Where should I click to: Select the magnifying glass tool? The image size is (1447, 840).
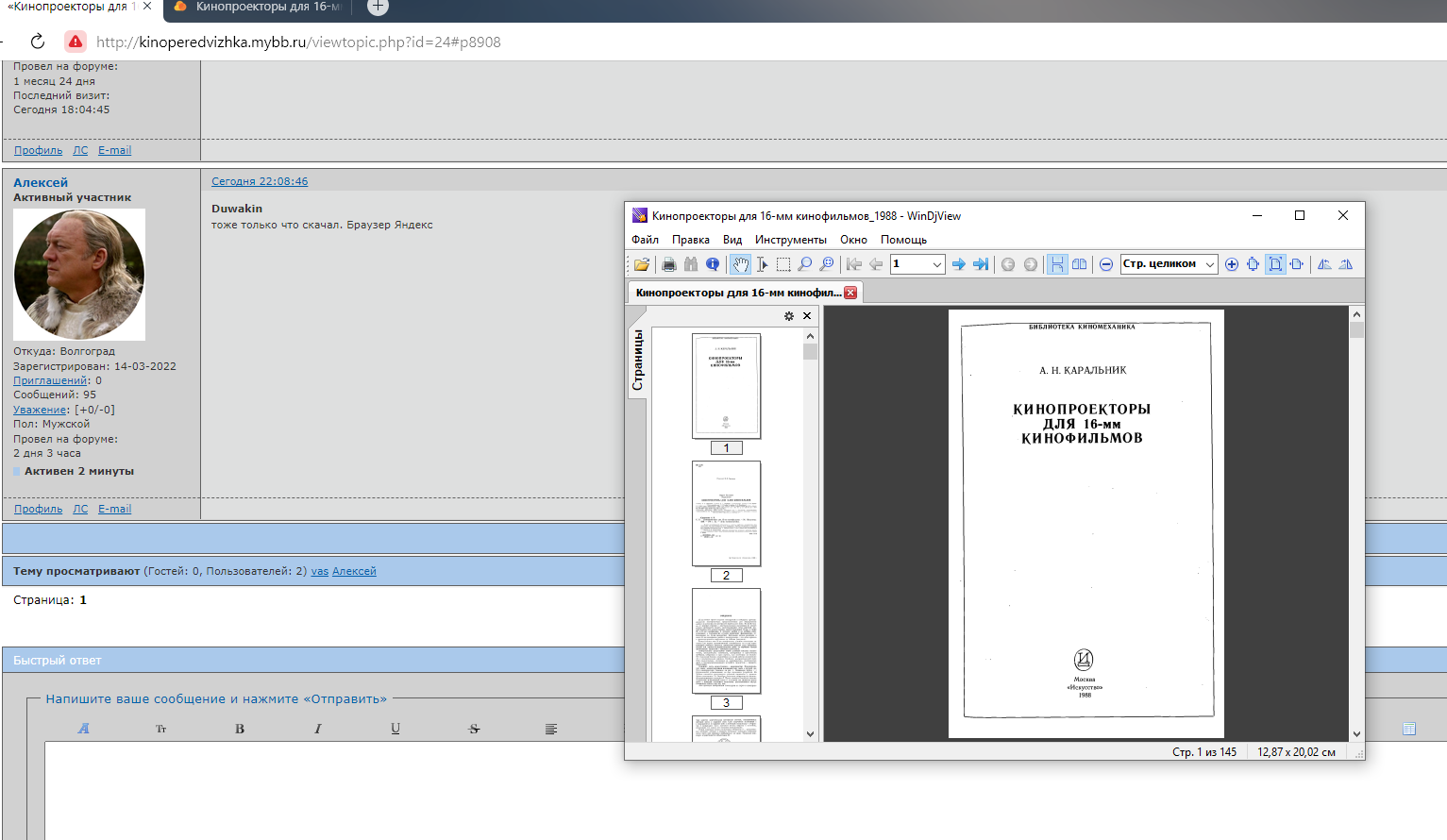(805, 264)
